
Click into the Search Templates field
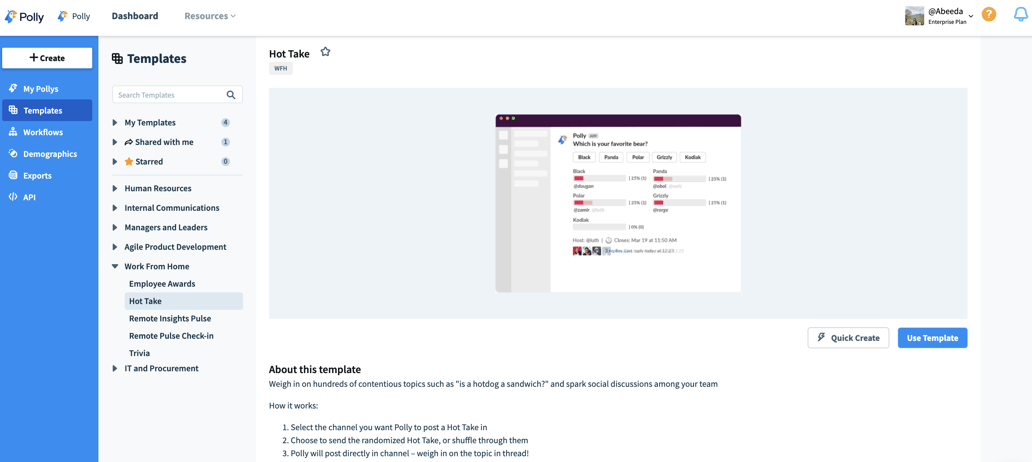(168, 95)
